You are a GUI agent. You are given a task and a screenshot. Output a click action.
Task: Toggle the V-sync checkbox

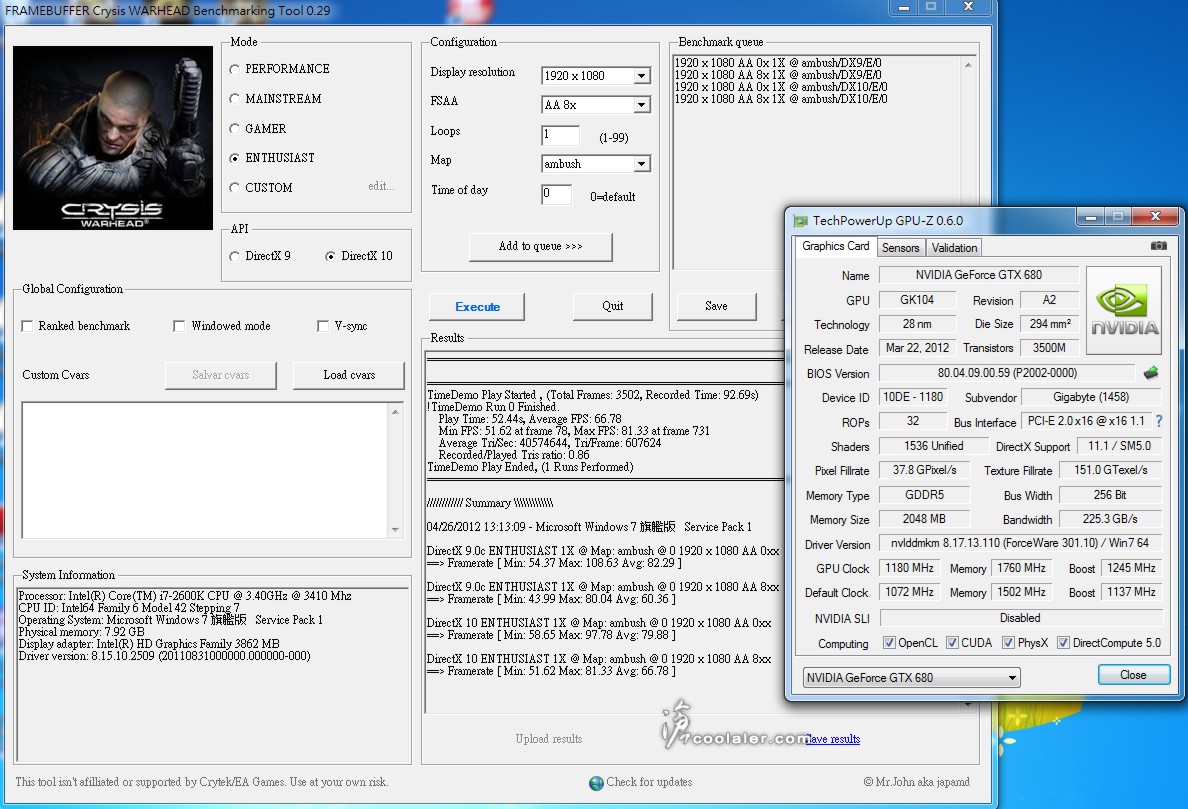click(x=323, y=326)
